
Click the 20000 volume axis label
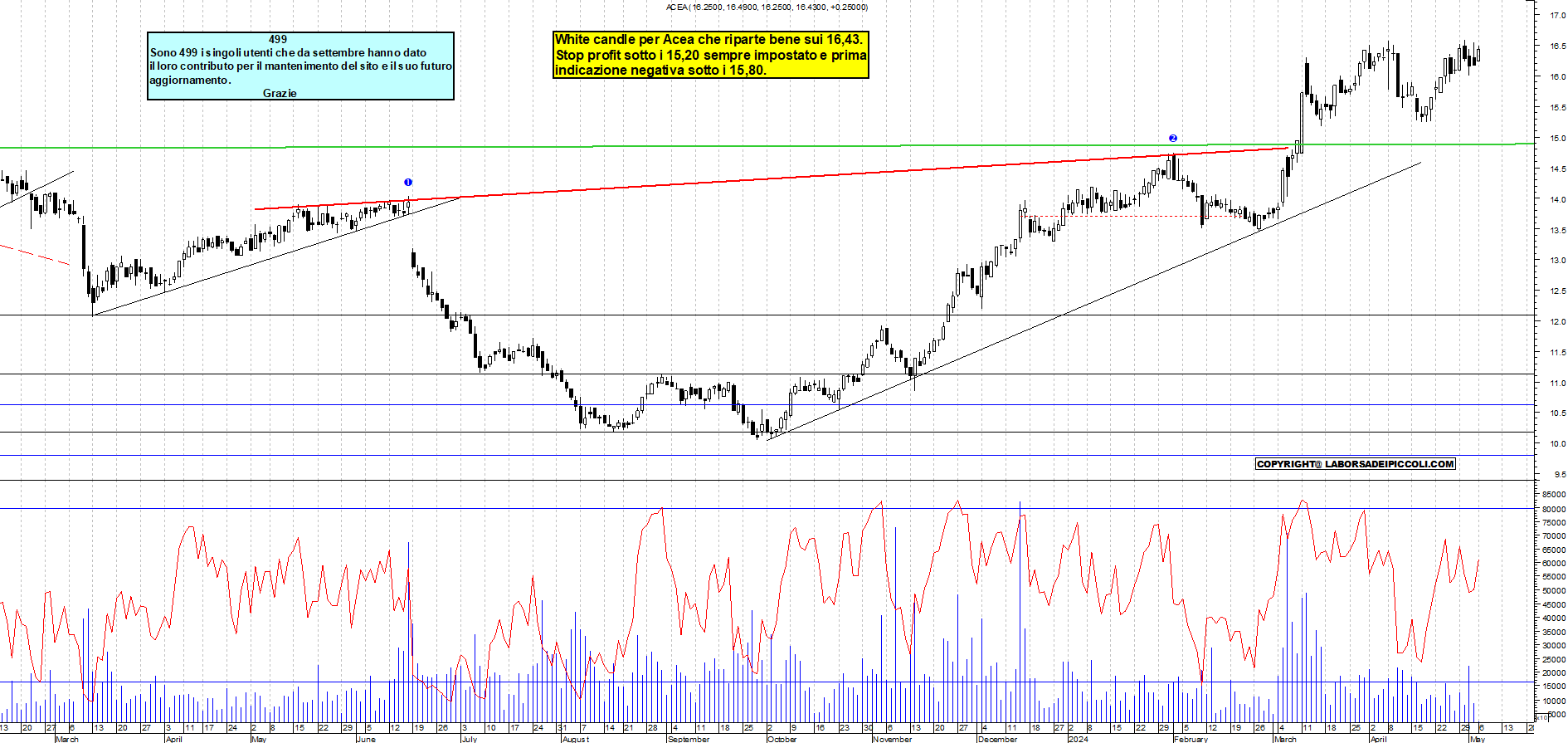pos(1555,672)
